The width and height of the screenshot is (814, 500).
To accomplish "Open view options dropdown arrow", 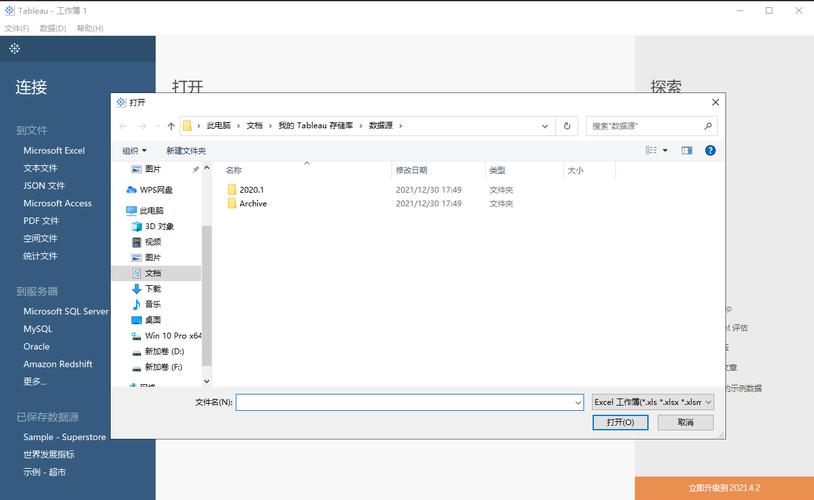I will tap(665, 151).
